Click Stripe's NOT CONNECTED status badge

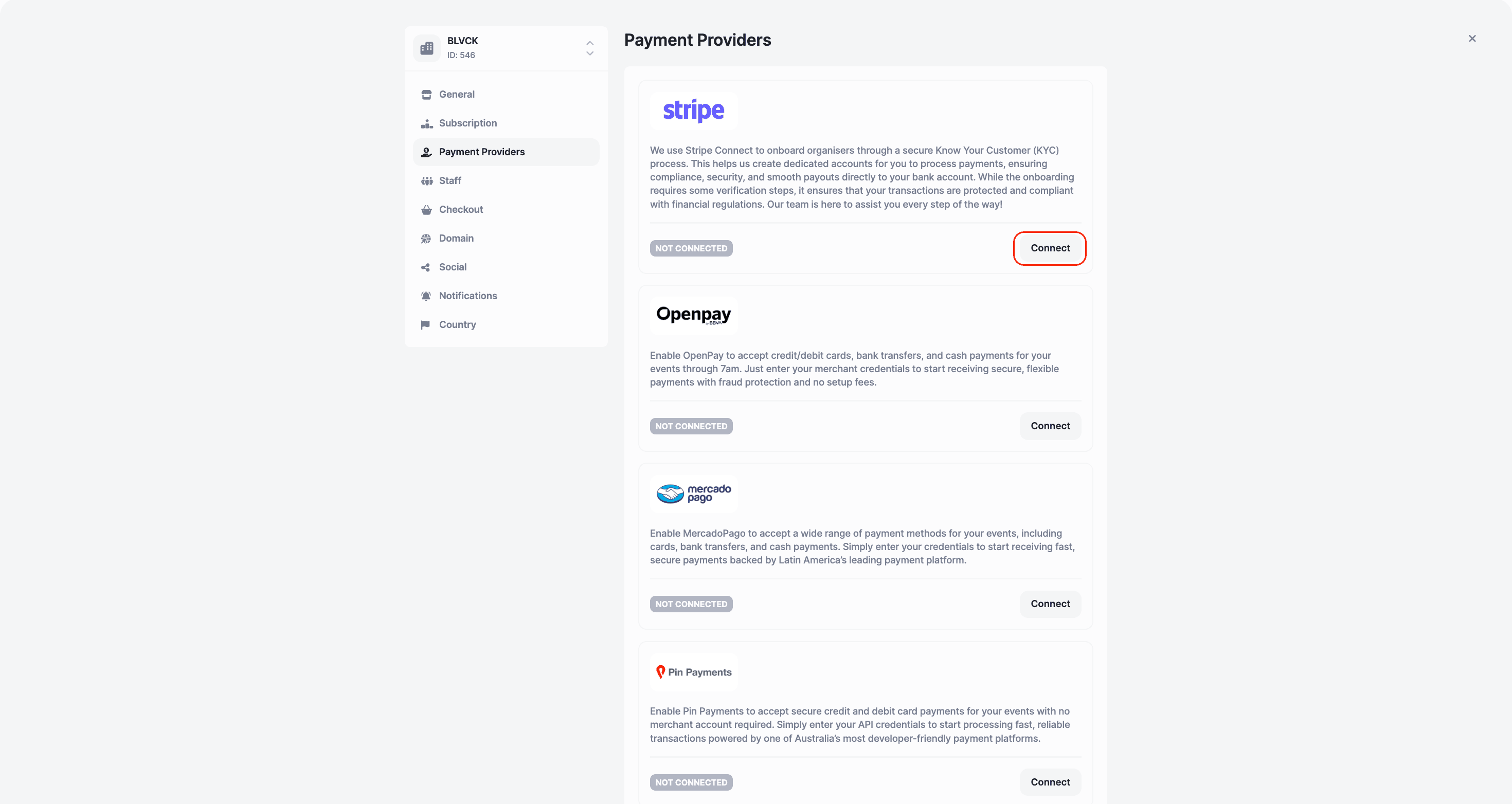pos(691,248)
